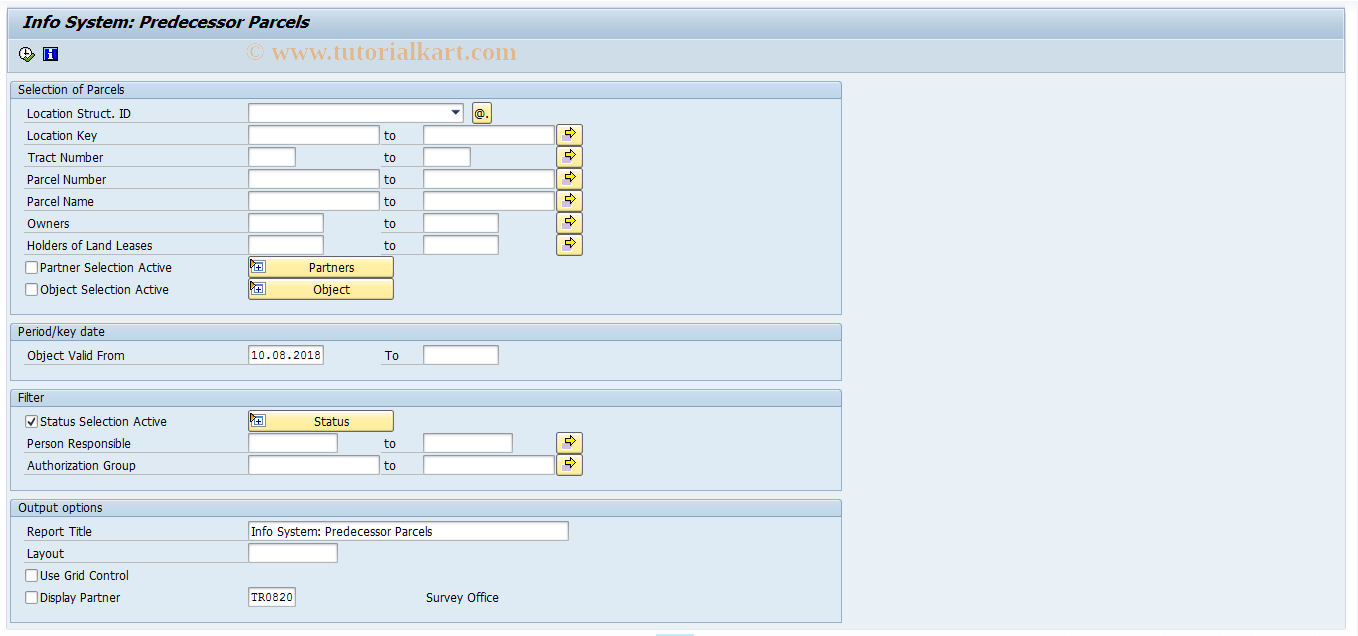Click Authorization Group to field
Viewport: 1358px width, 636px height.
489,465
